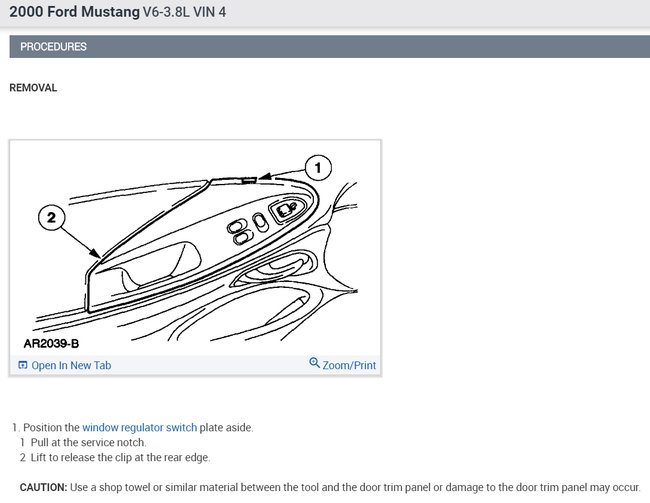
Task: Open the diagram in a new tab
Action: [71, 365]
